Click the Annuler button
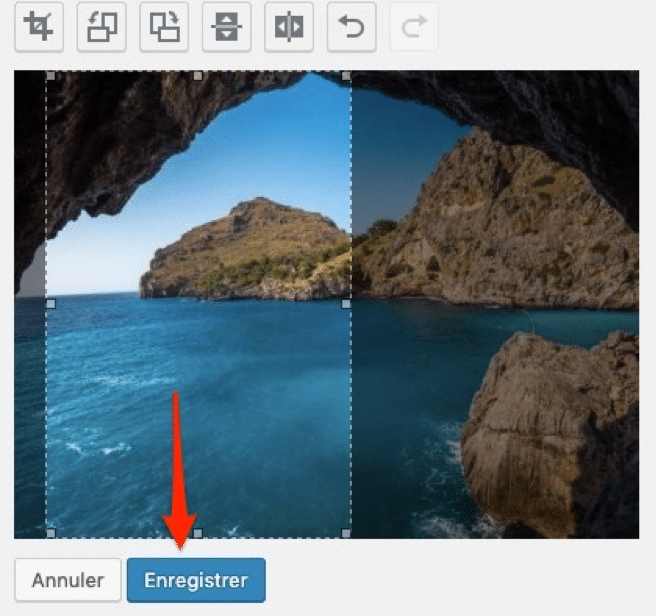This screenshot has width=656, height=616. [x=68, y=580]
